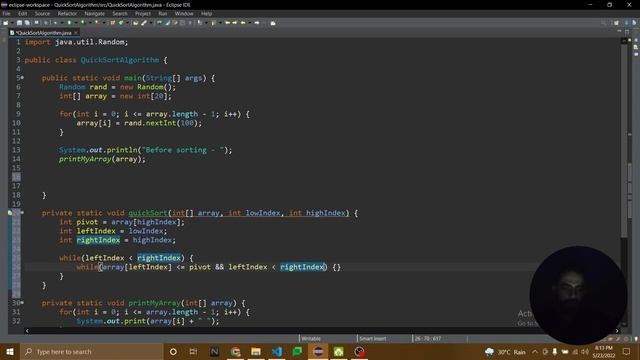Click the horizontal scrollbar left arrow

tap(27, 331)
